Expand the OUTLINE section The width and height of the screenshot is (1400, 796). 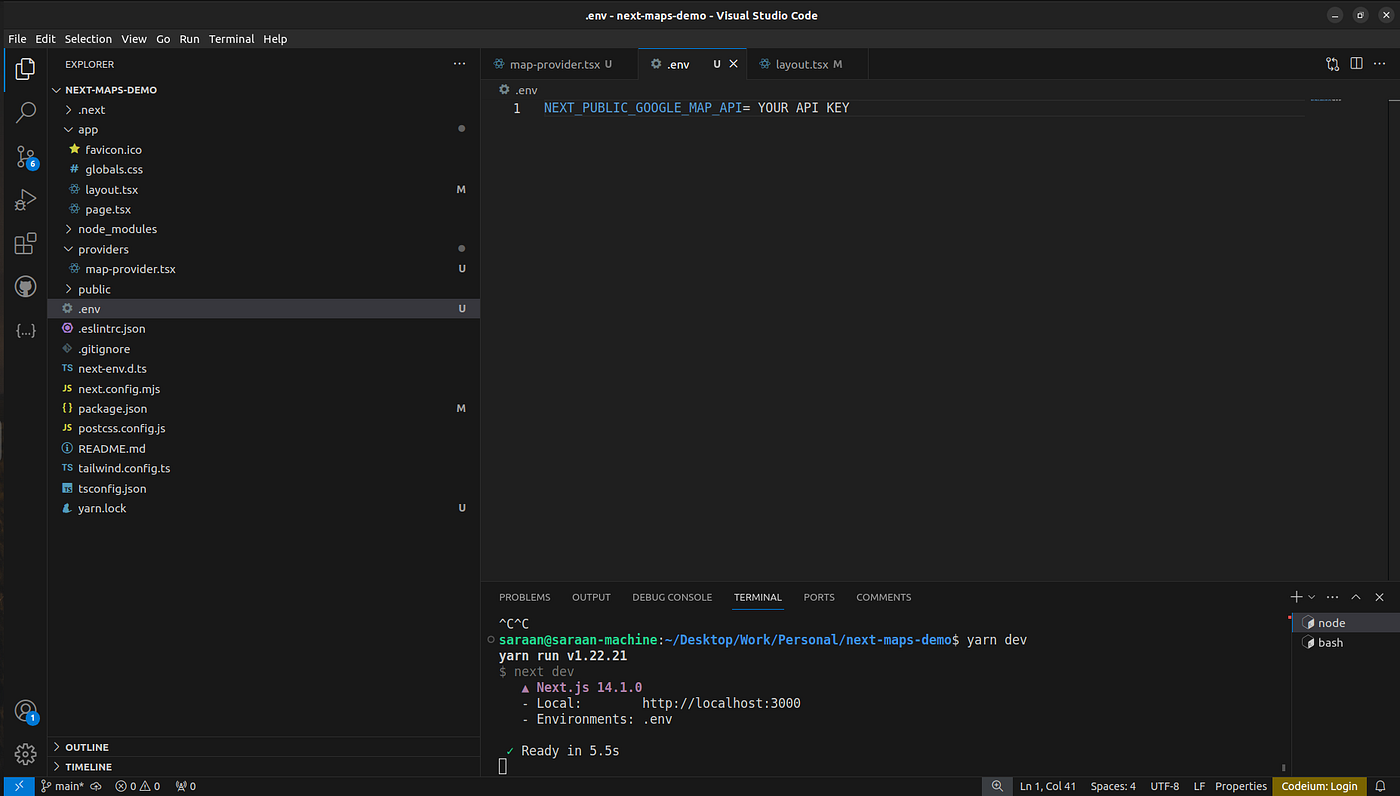264,747
